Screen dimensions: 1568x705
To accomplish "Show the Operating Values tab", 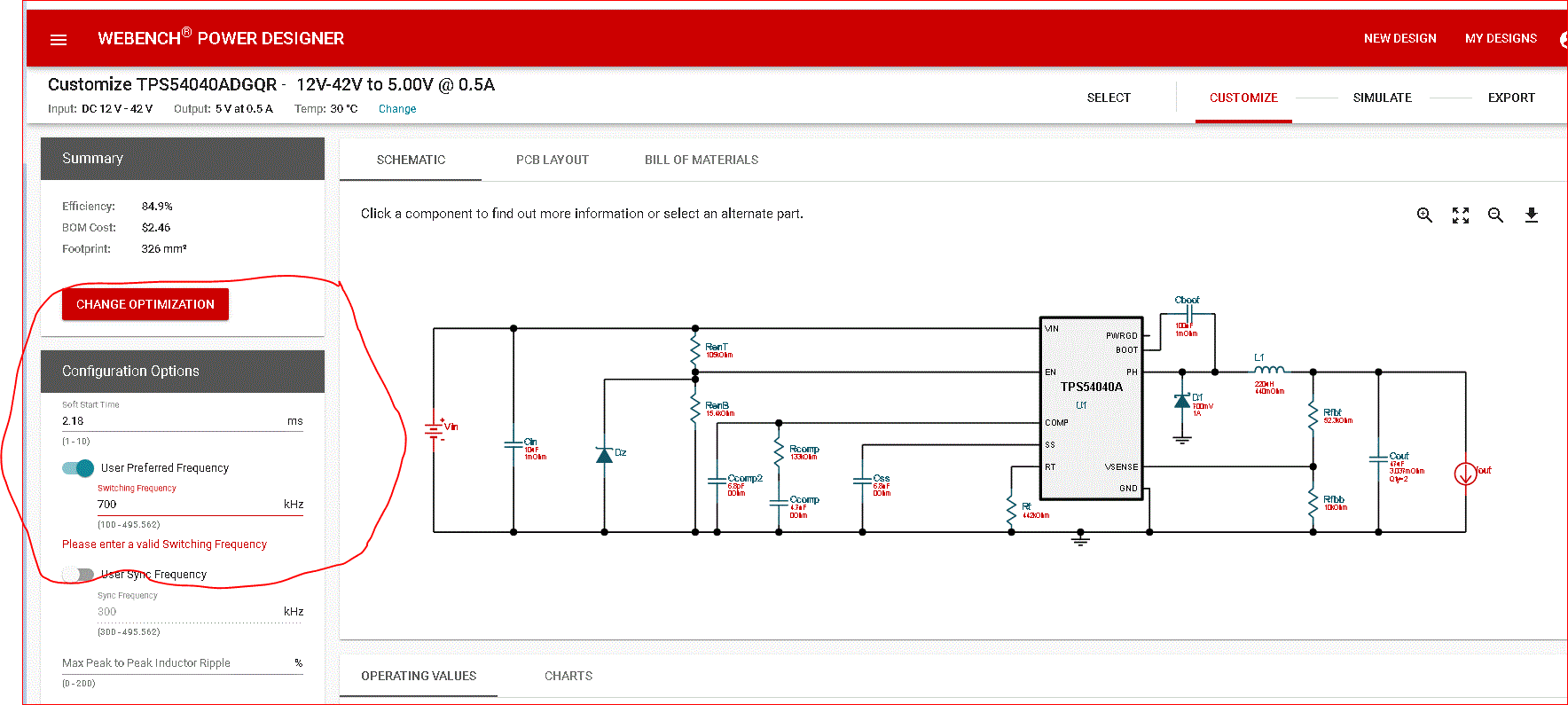I will (419, 676).
